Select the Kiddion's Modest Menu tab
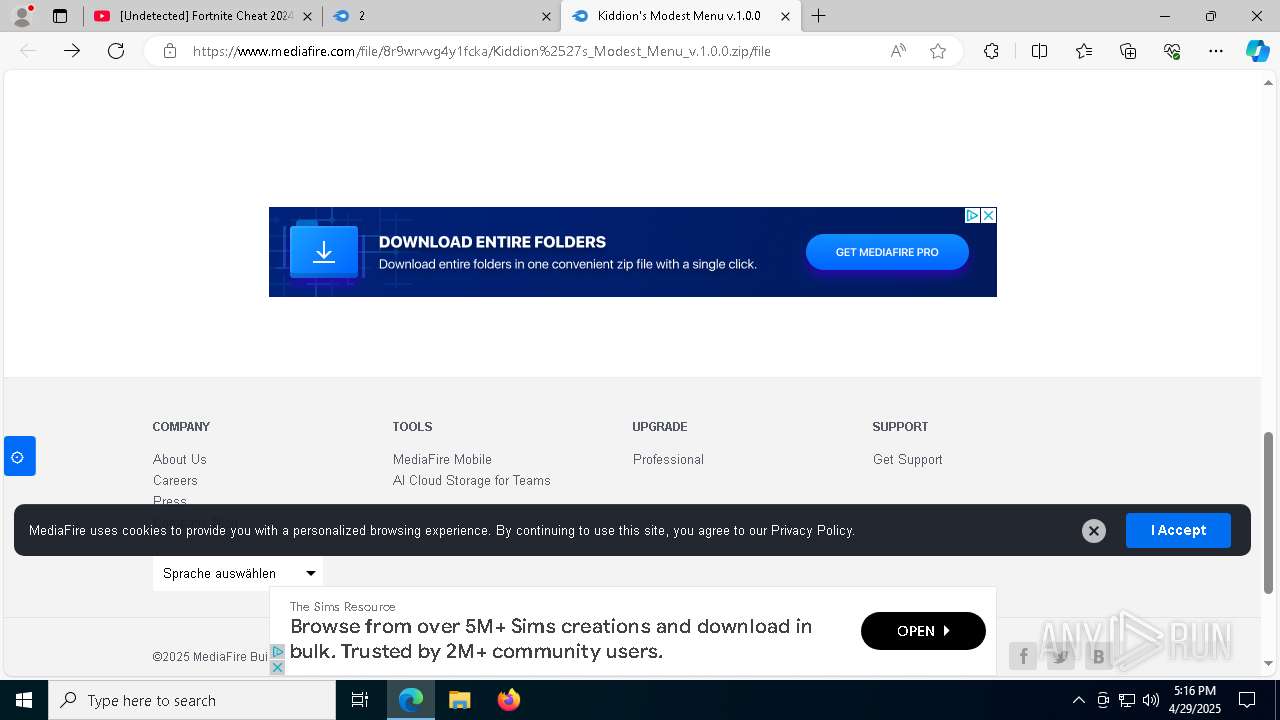Screen dimensions: 1280x720 tap(680, 16)
